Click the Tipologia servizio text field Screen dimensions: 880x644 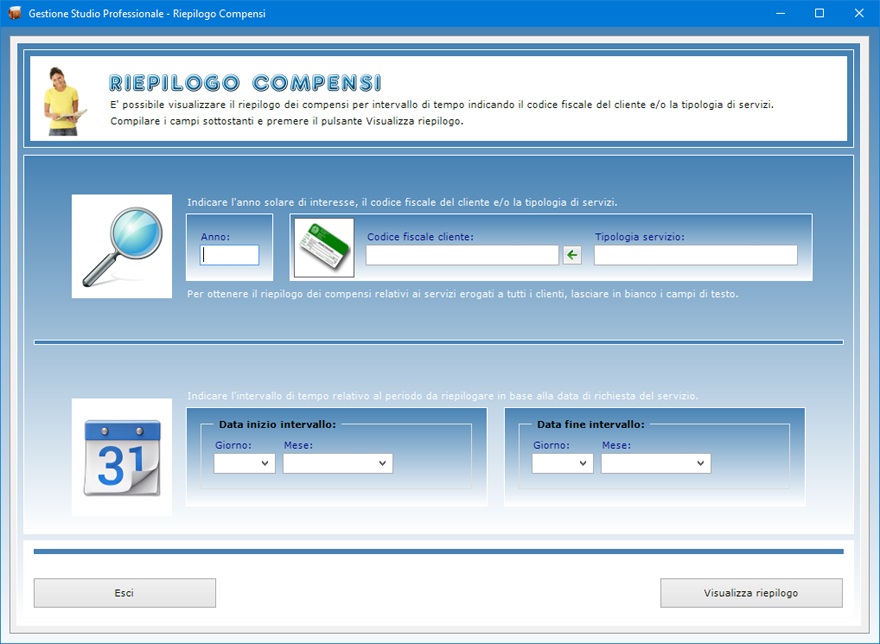(x=696, y=255)
